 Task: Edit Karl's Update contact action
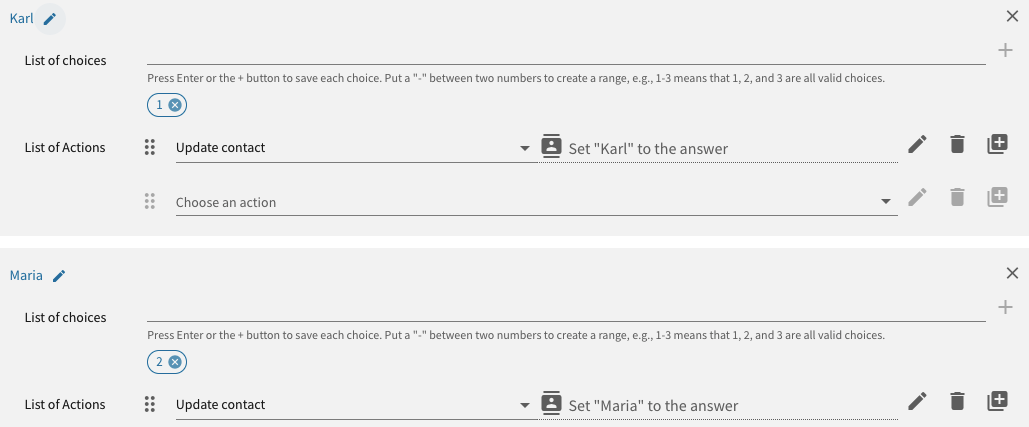pyautogui.click(x=917, y=145)
